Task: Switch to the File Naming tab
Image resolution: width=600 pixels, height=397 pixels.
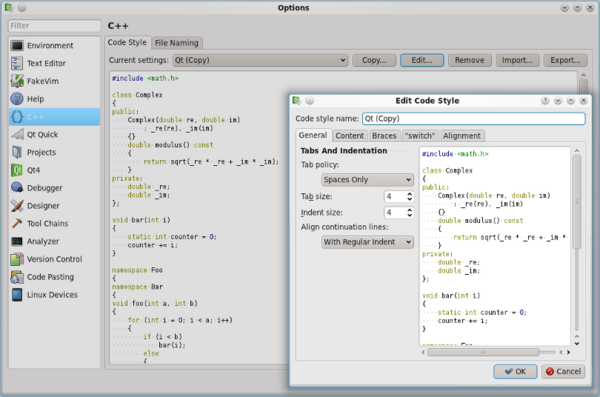Action: [176, 43]
